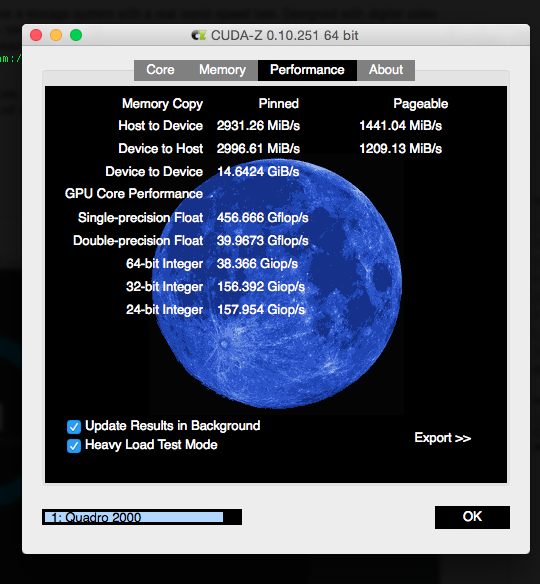
Task: Click the Memory Copy heading
Action: click(x=162, y=104)
